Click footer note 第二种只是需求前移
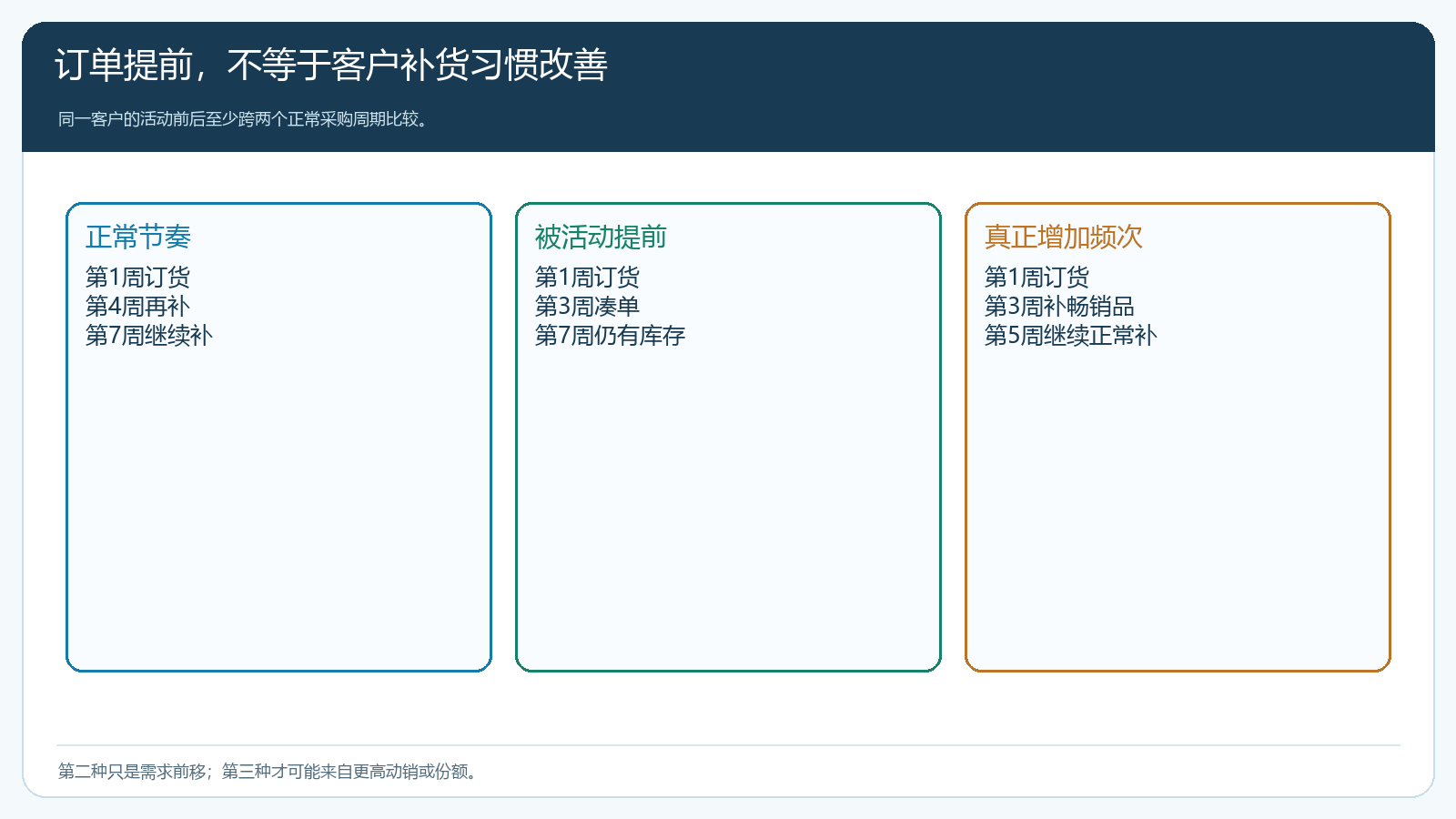The image size is (1456, 819). pyautogui.click(x=132, y=772)
